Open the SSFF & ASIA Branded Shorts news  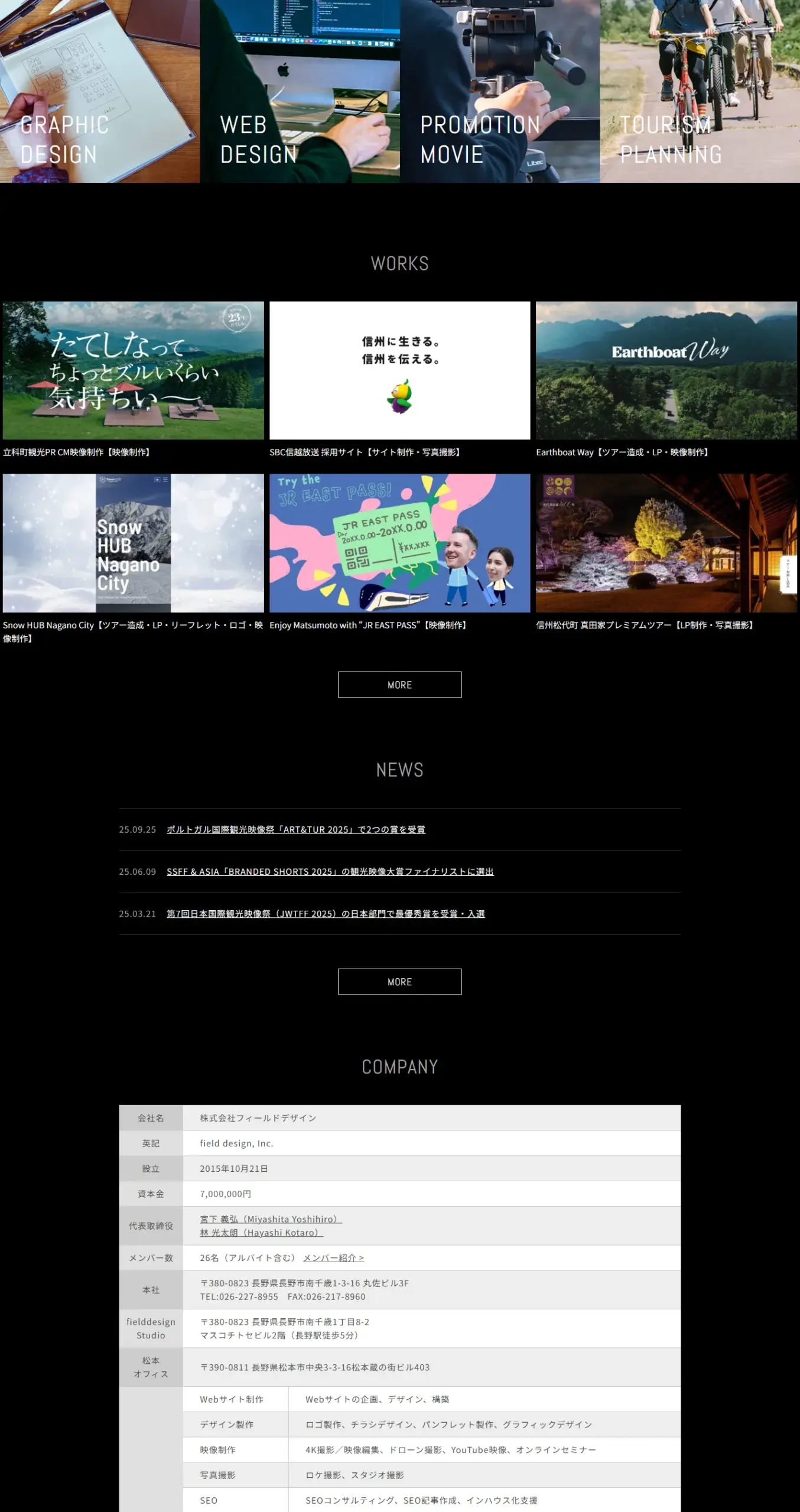330,871
